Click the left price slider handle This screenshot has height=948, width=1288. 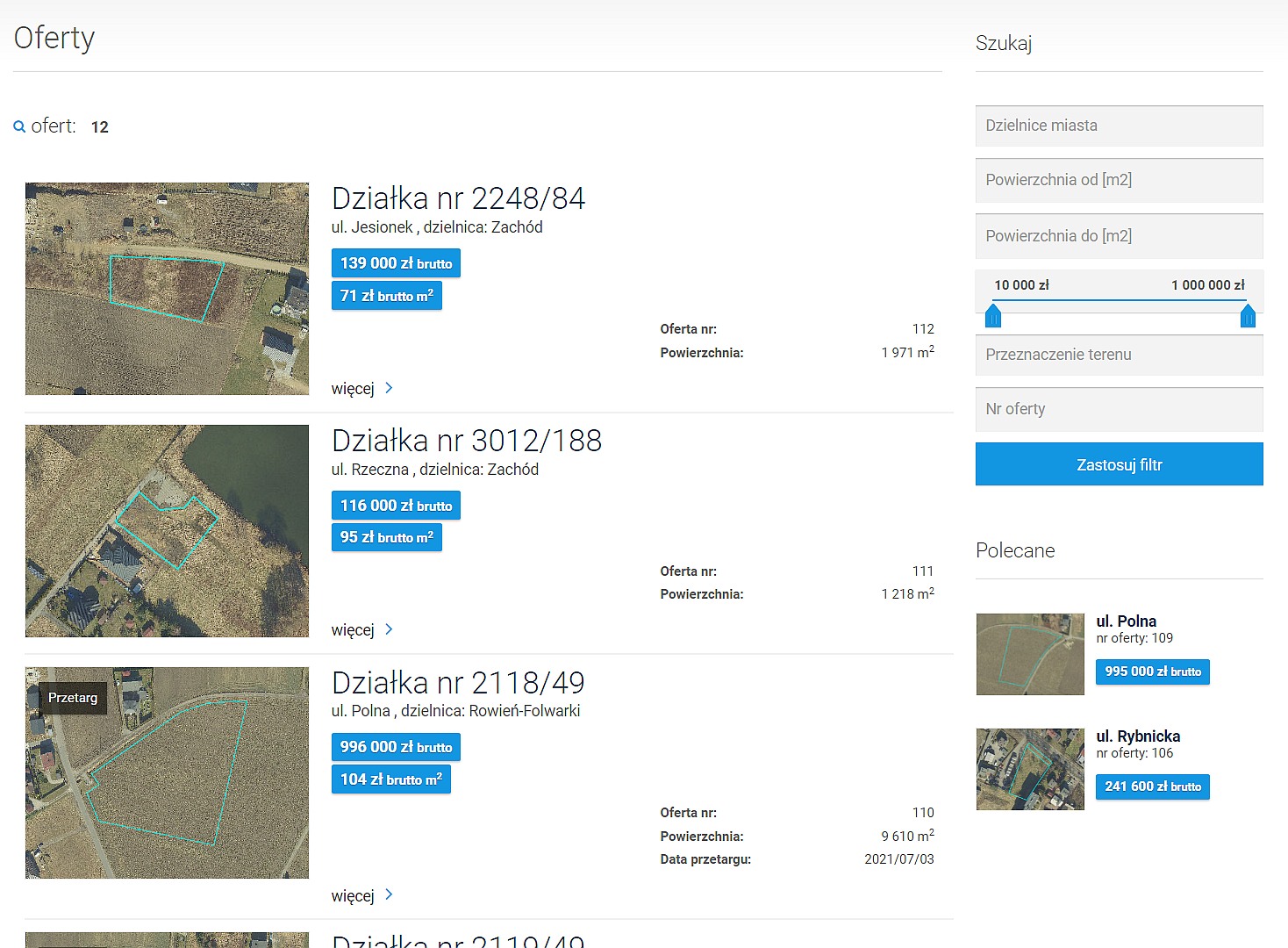993,315
